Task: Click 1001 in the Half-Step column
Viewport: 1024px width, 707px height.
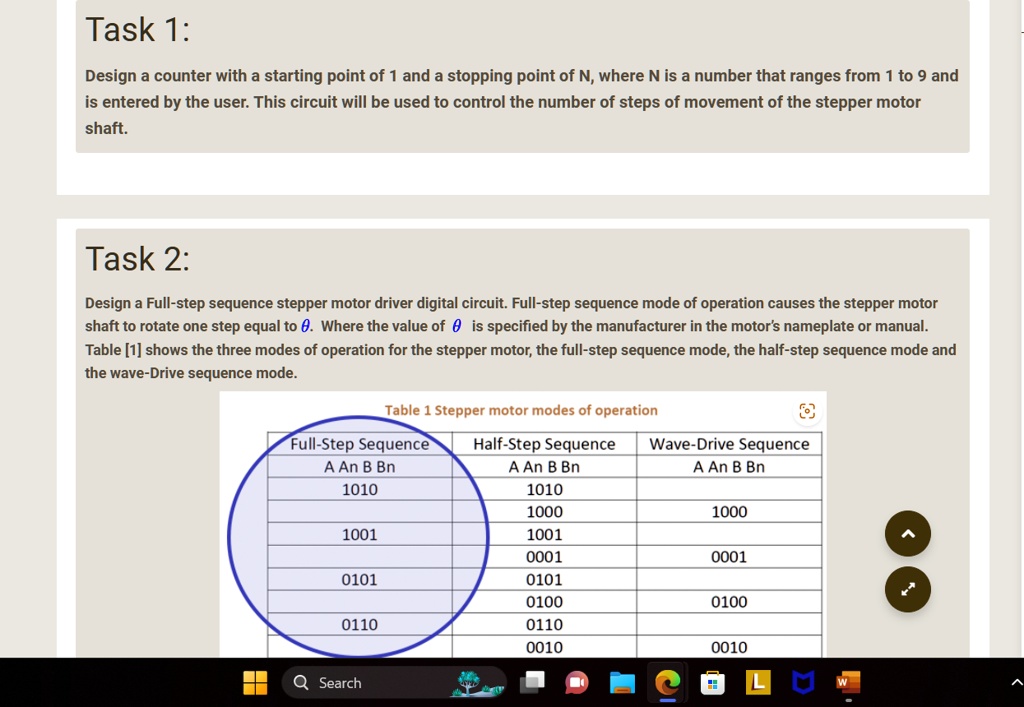Action: click(545, 535)
